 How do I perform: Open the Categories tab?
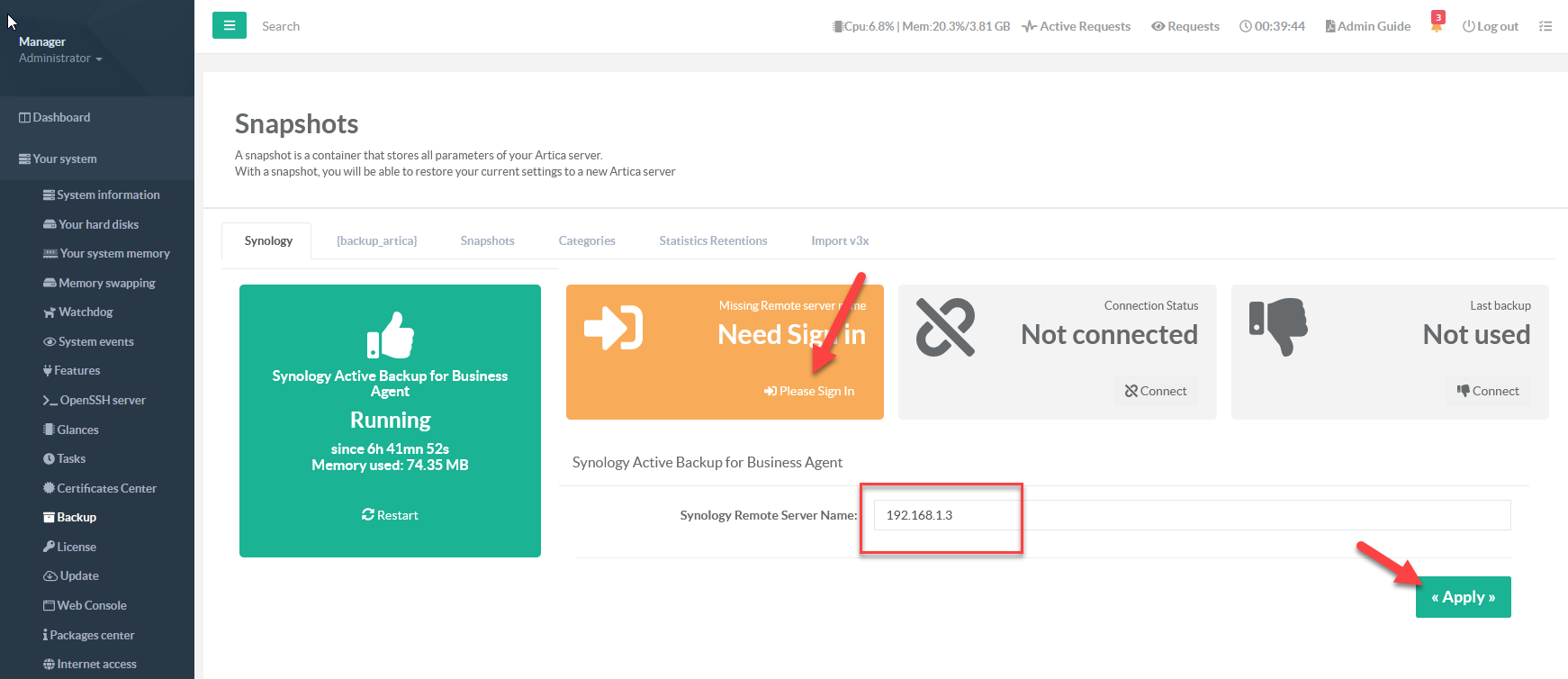587,240
